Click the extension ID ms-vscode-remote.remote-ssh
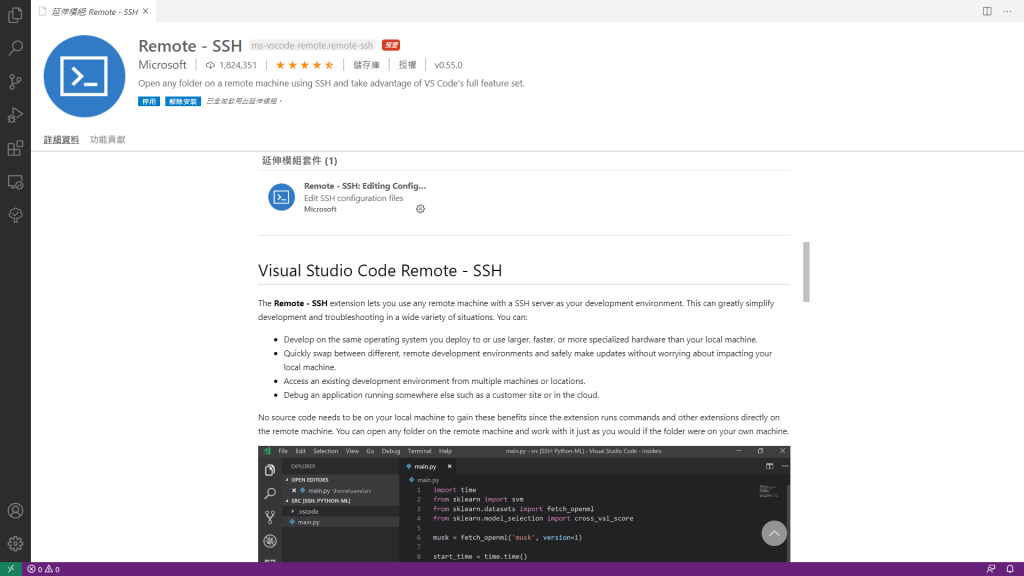The image size is (1024, 576). [x=312, y=45]
